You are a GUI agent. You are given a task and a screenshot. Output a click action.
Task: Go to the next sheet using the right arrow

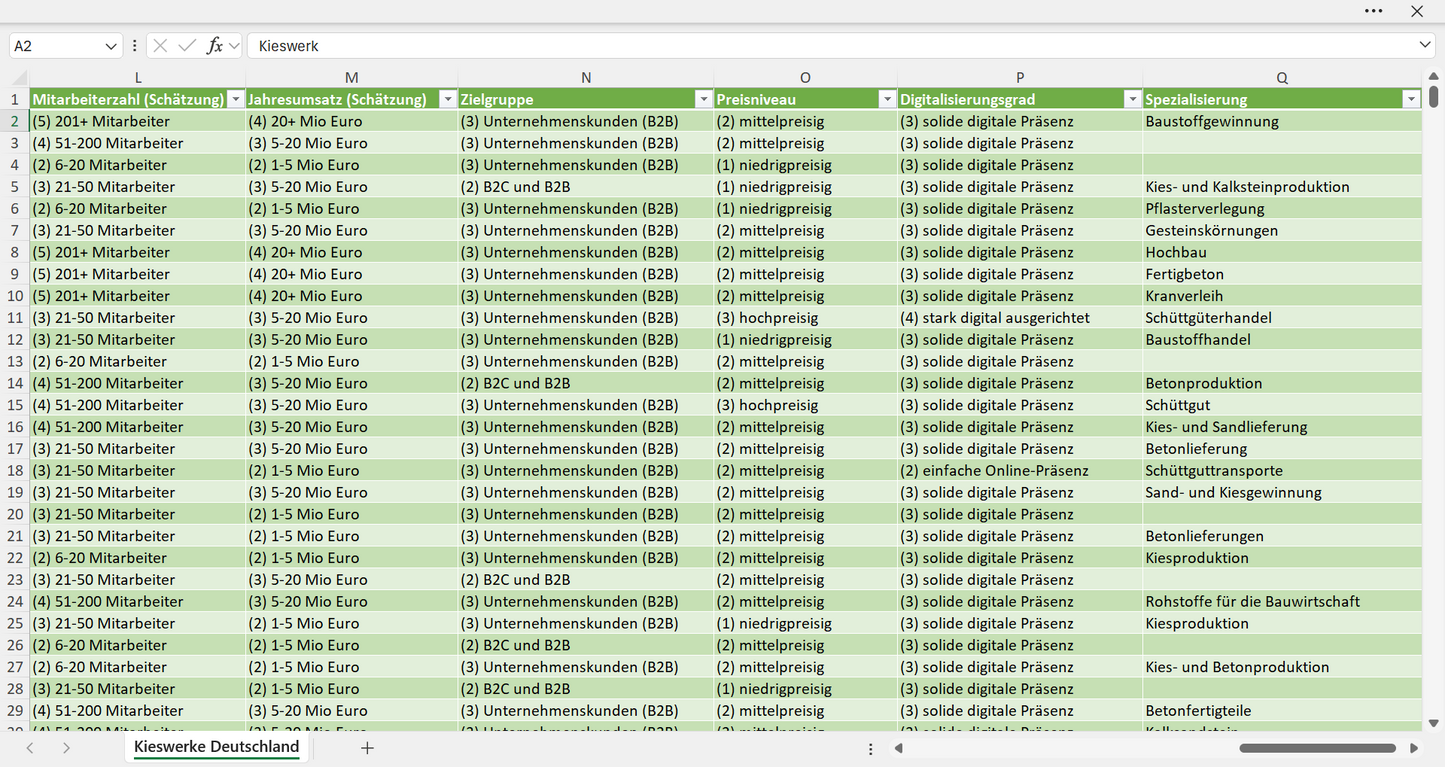[66, 748]
